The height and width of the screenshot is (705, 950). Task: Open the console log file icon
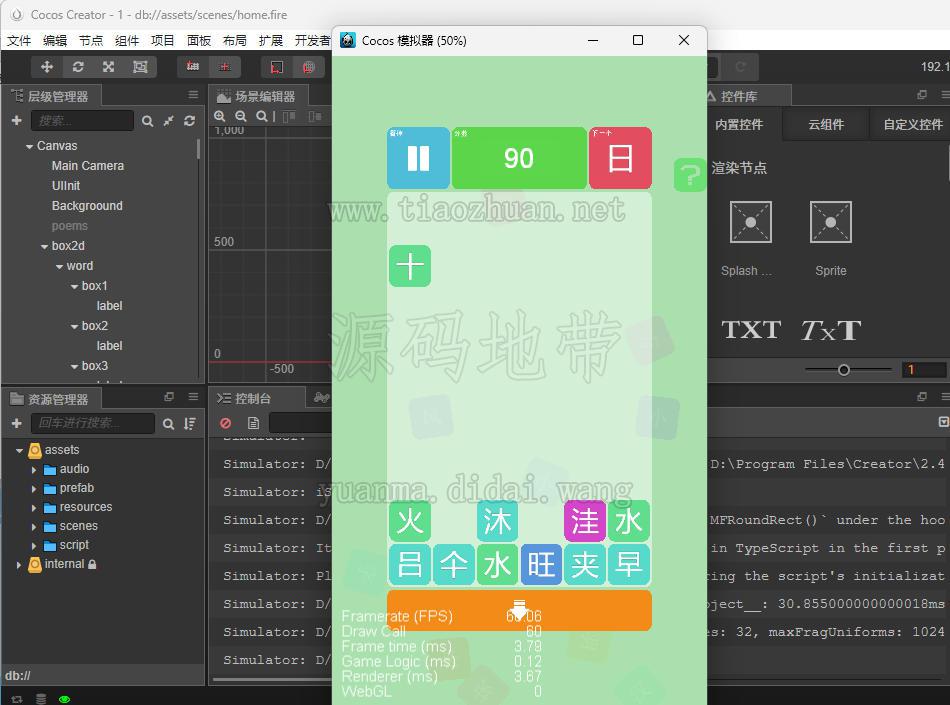(x=253, y=423)
